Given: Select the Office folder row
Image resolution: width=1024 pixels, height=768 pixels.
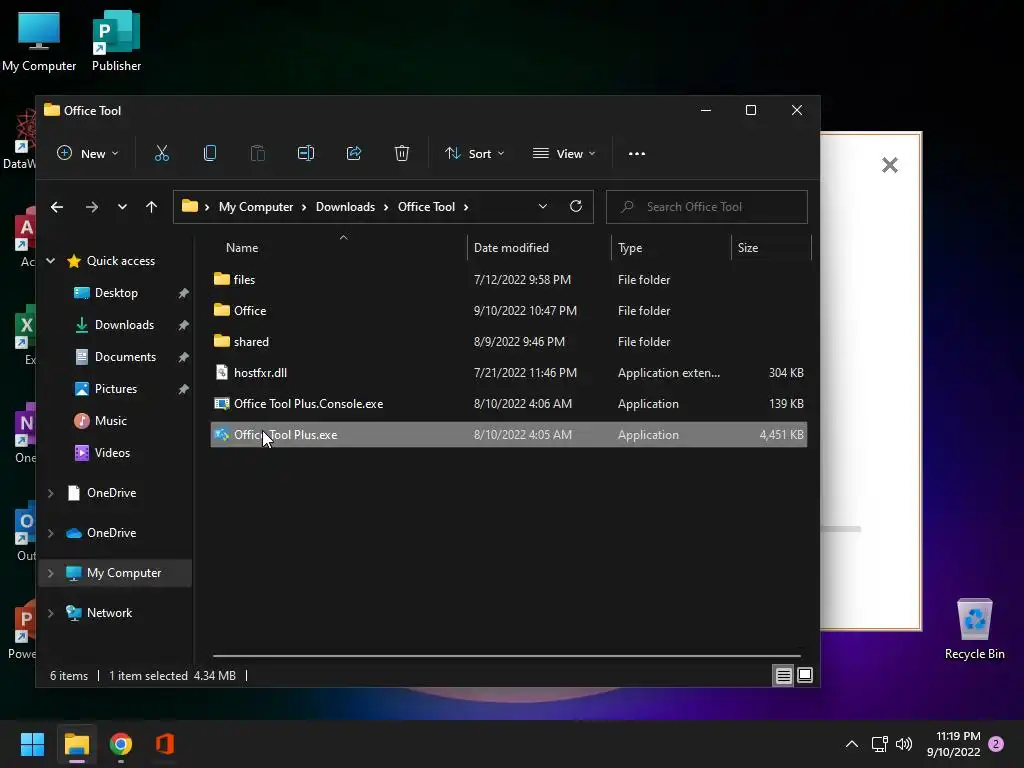Looking at the screenshot, I should point(509,311).
